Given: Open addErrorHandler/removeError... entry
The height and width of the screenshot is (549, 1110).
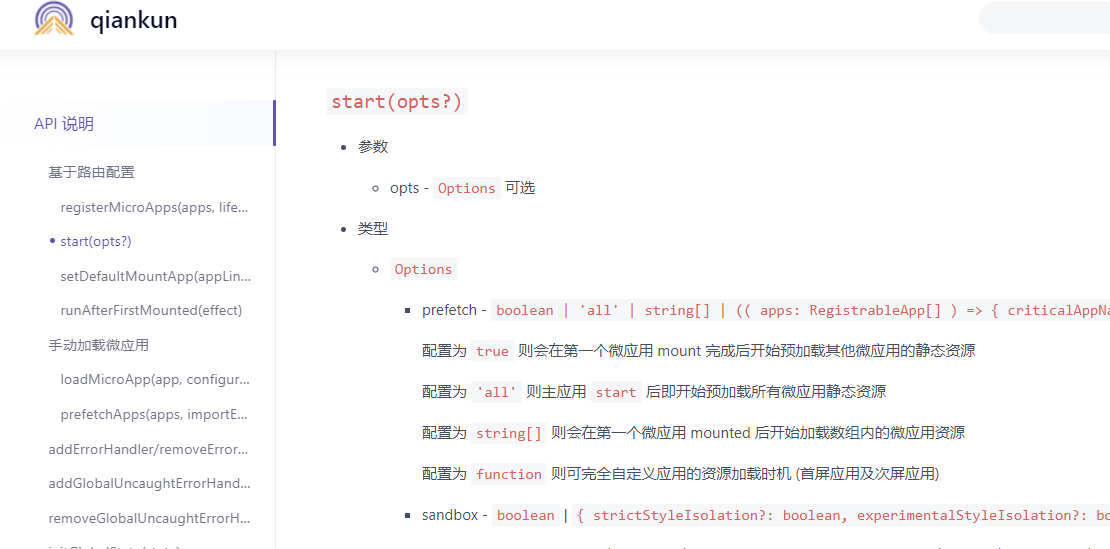Looking at the screenshot, I should (149, 449).
